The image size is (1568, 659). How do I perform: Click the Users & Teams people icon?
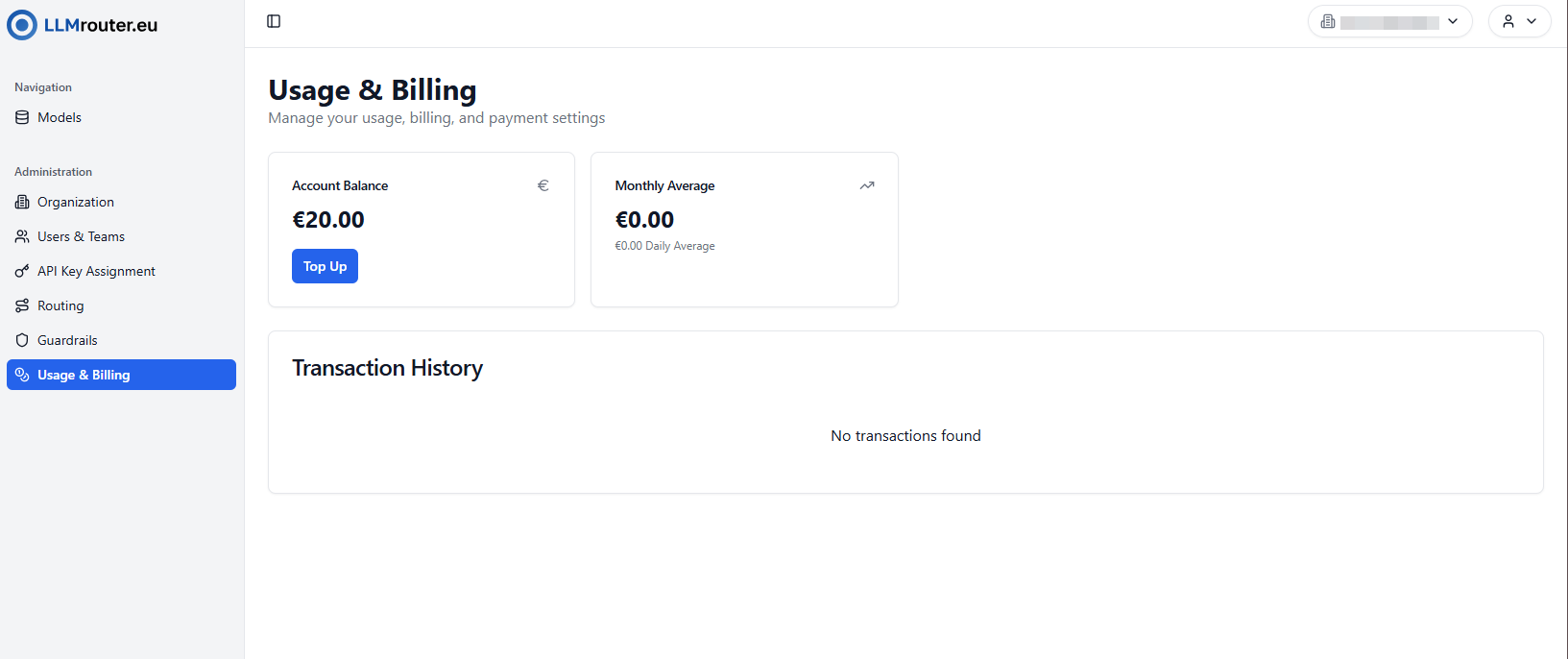(22, 236)
